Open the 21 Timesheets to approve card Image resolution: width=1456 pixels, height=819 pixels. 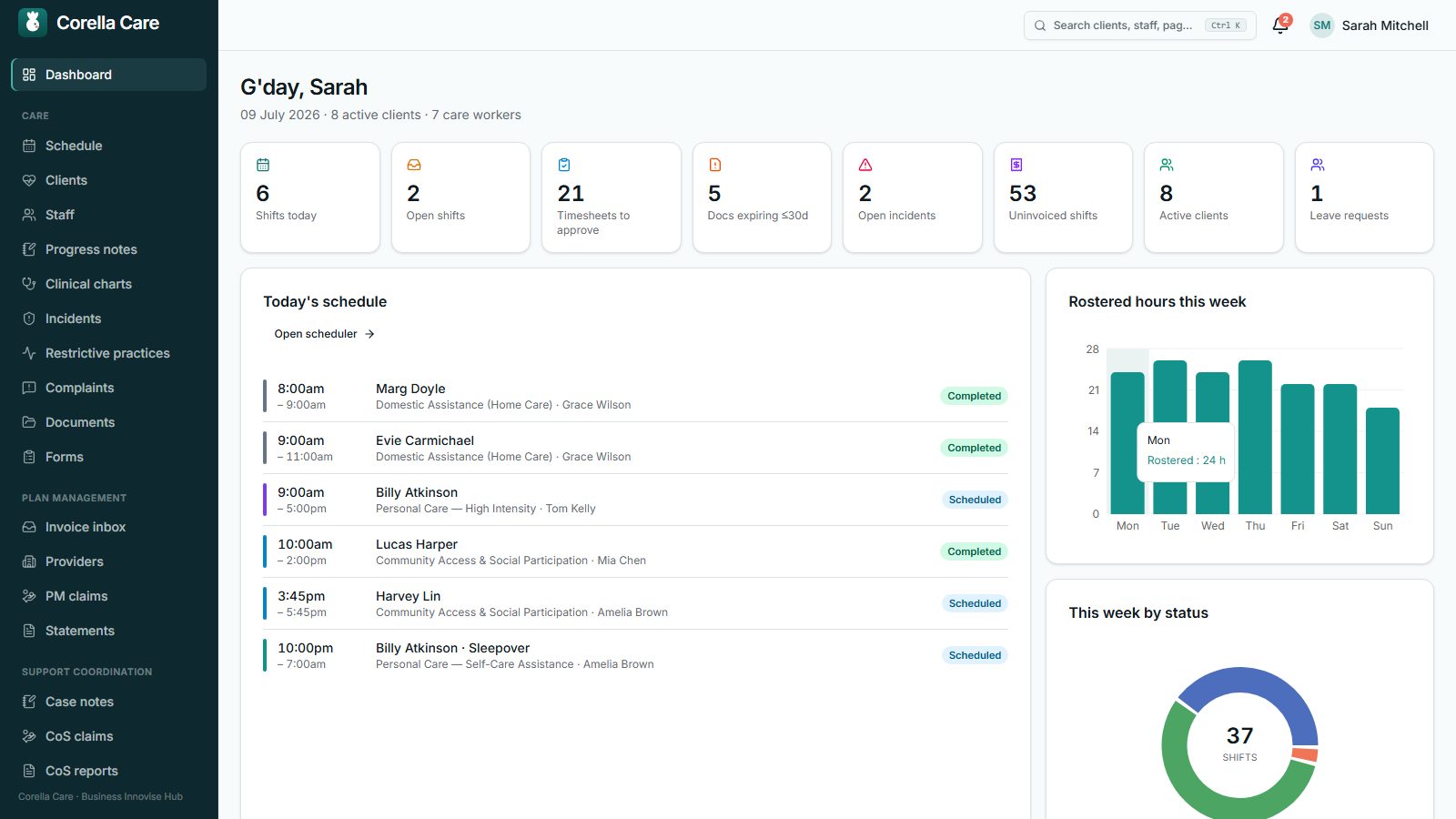pos(611,197)
